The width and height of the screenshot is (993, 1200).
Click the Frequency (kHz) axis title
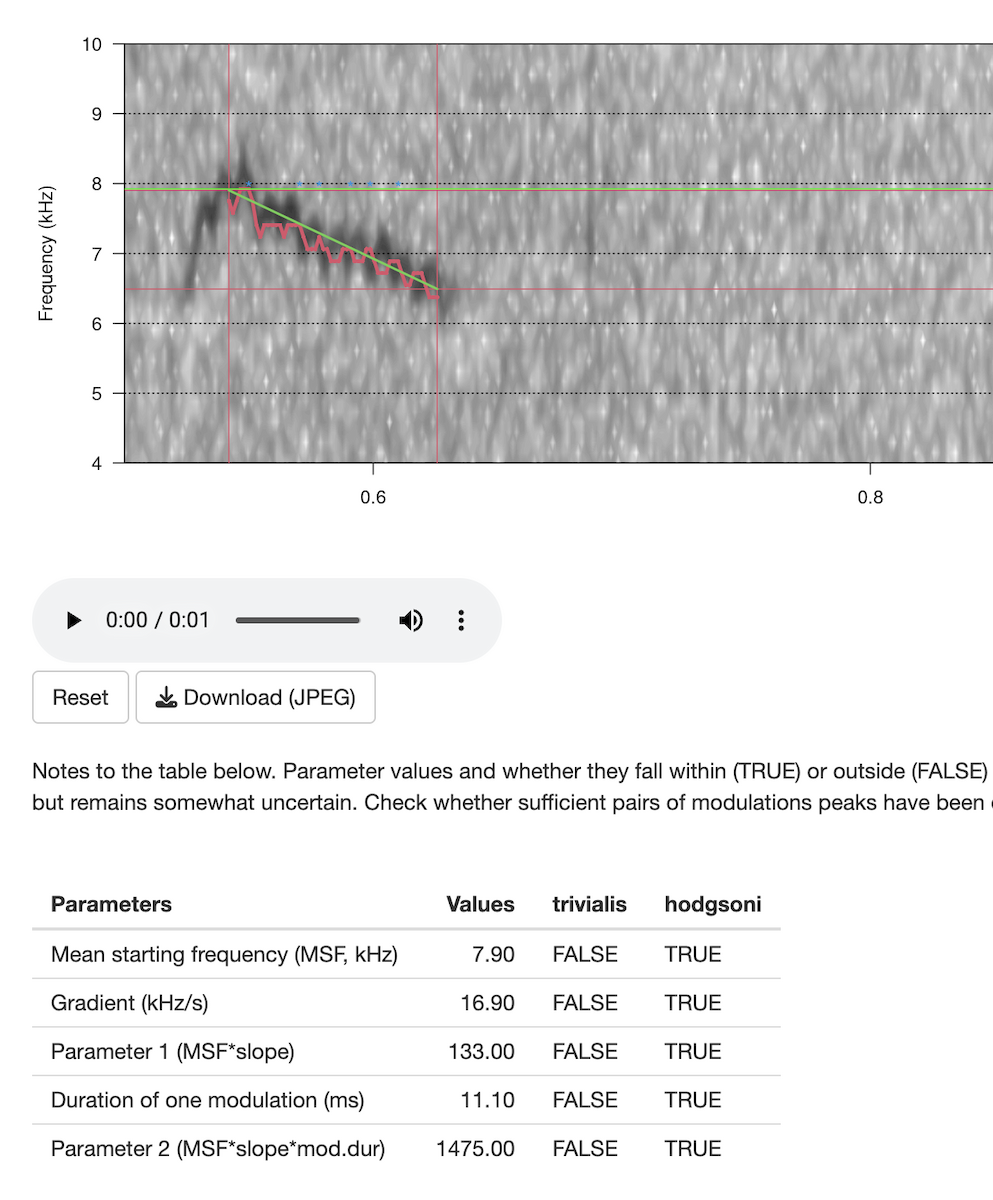tap(45, 253)
